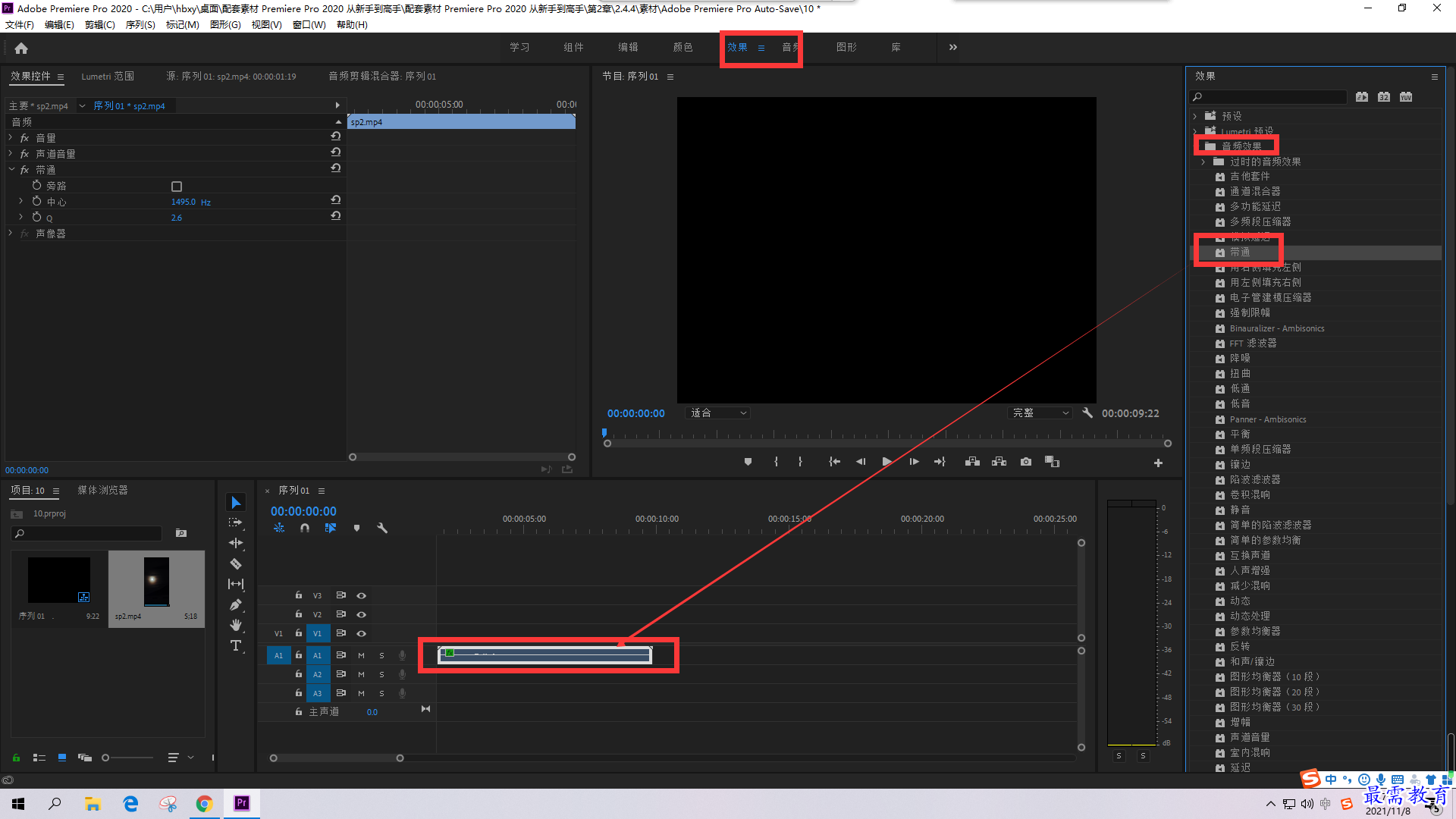Solo the A2 audio track
Screen dimensions: 1456x819
click(381, 674)
